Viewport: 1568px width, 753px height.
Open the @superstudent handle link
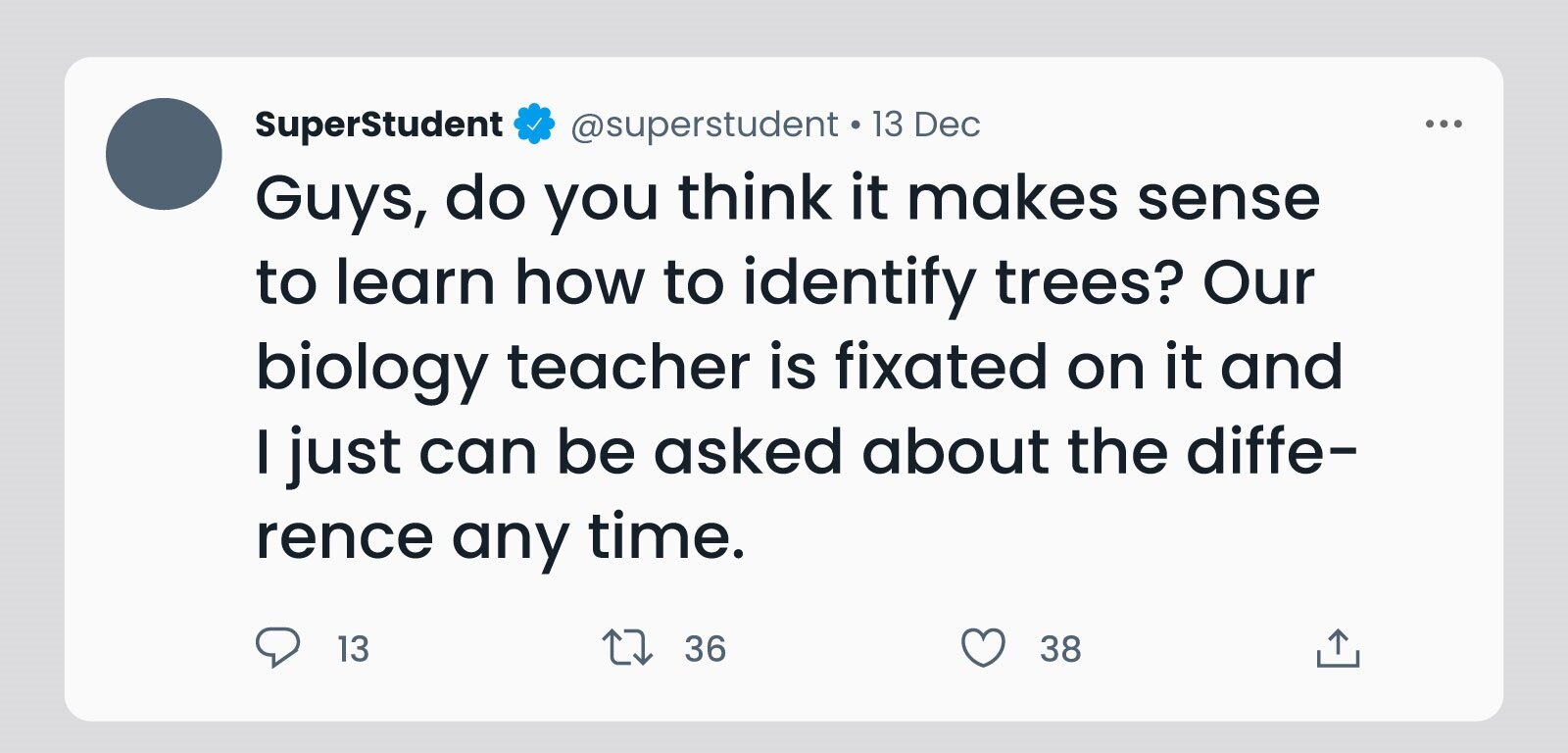click(x=704, y=125)
